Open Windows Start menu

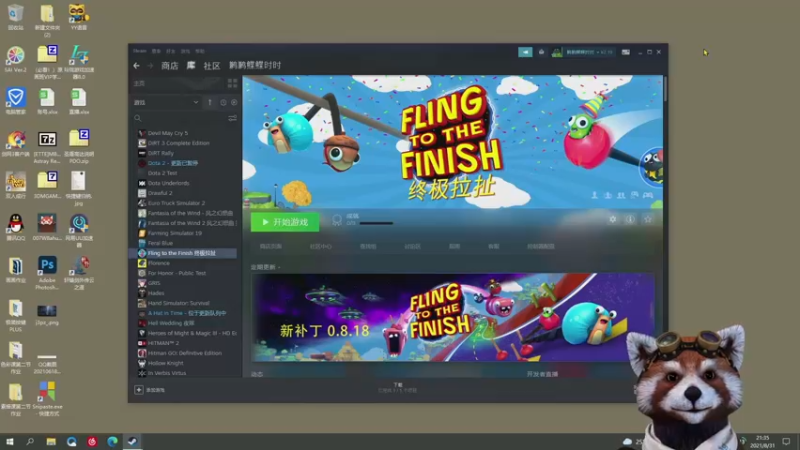9,442
